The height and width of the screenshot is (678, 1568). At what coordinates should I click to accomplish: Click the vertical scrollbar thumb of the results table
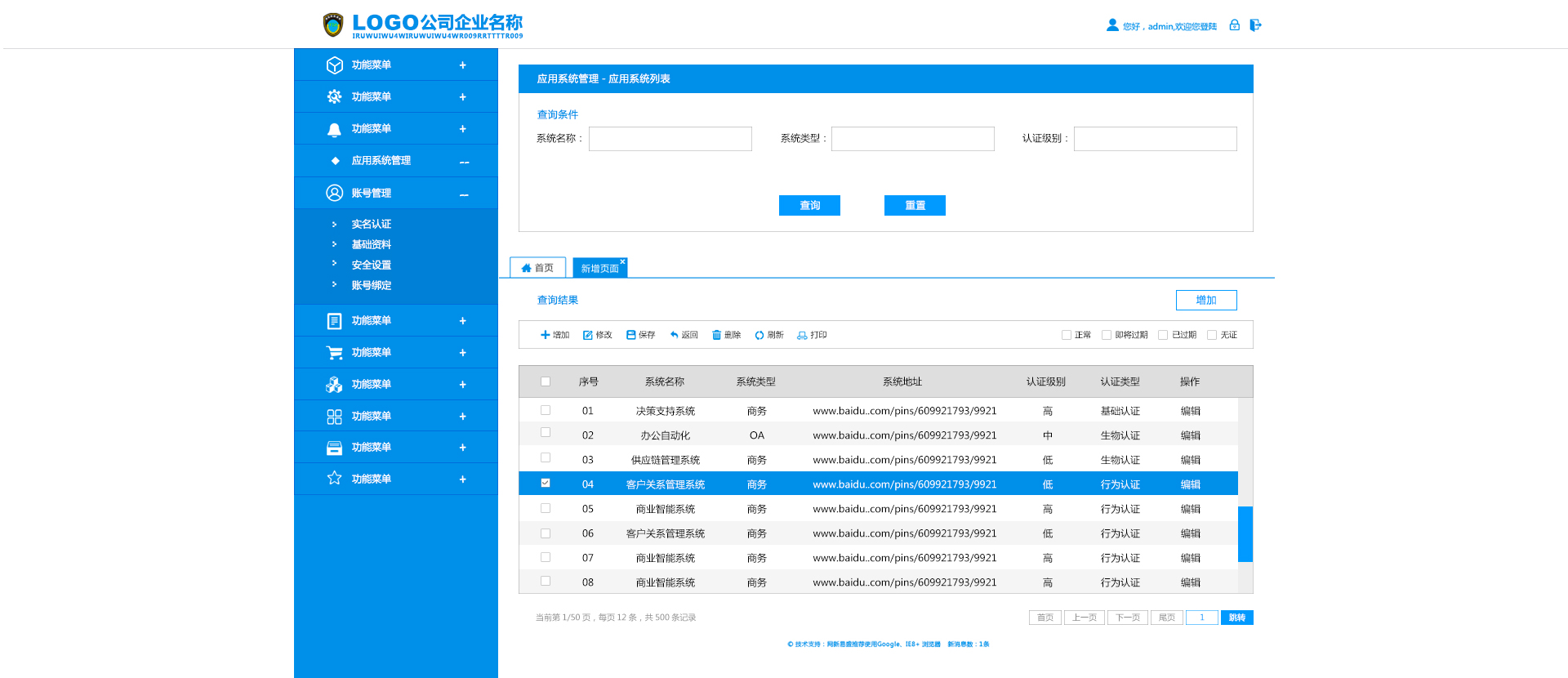[1245, 534]
